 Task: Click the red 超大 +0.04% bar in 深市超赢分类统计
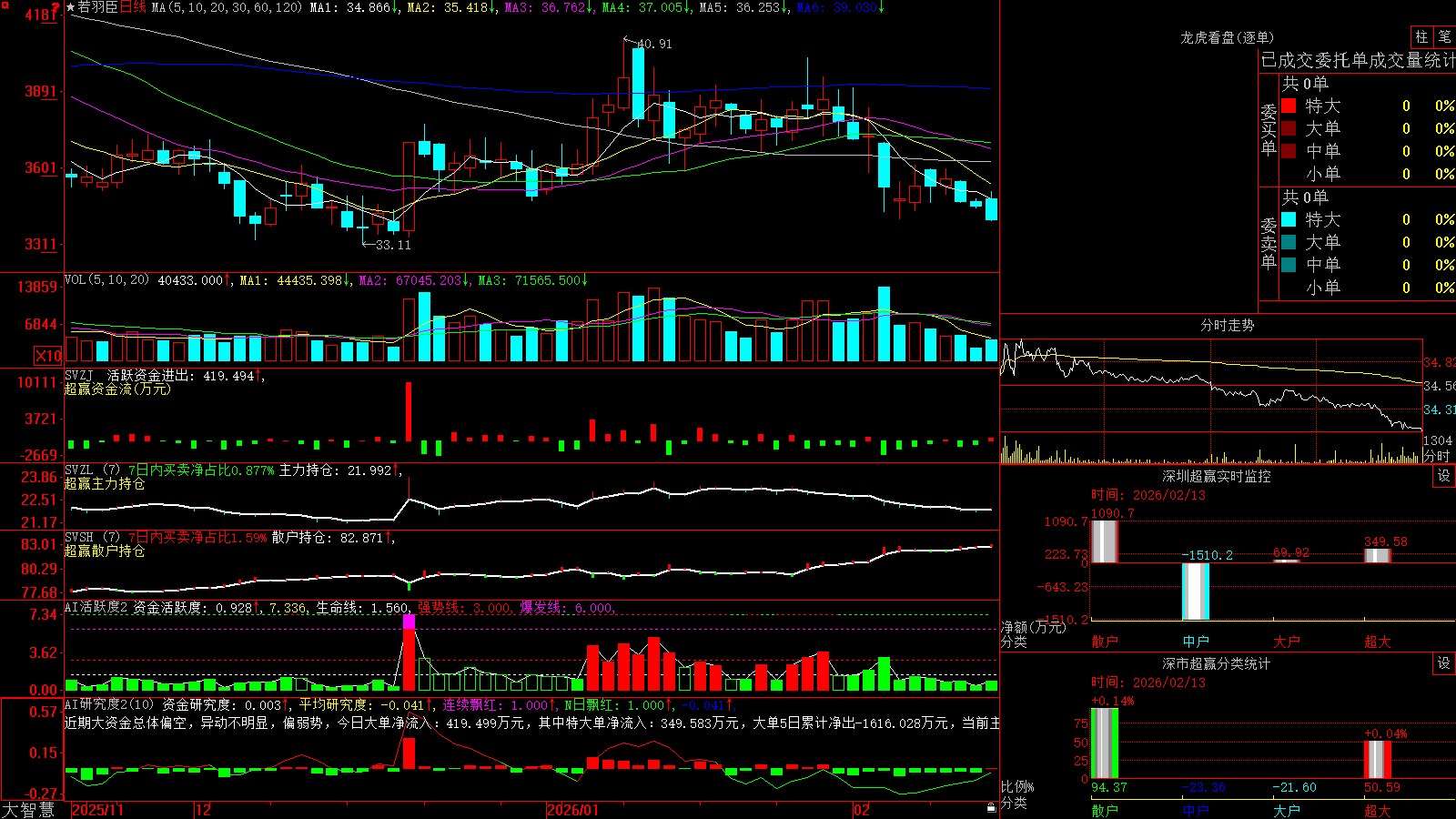pyautogui.click(x=1378, y=759)
